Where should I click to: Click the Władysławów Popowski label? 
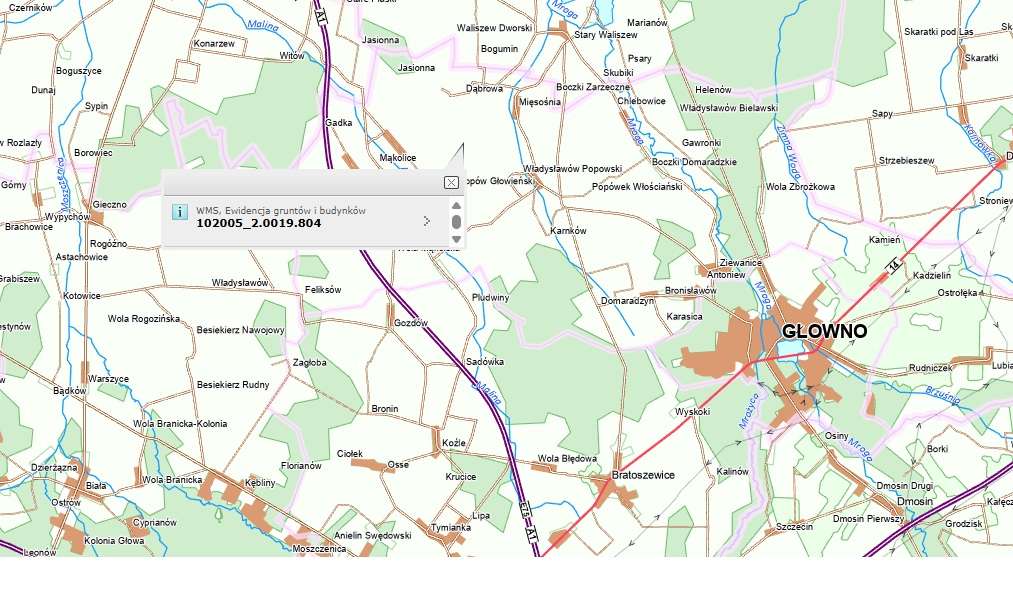[x=572, y=169]
